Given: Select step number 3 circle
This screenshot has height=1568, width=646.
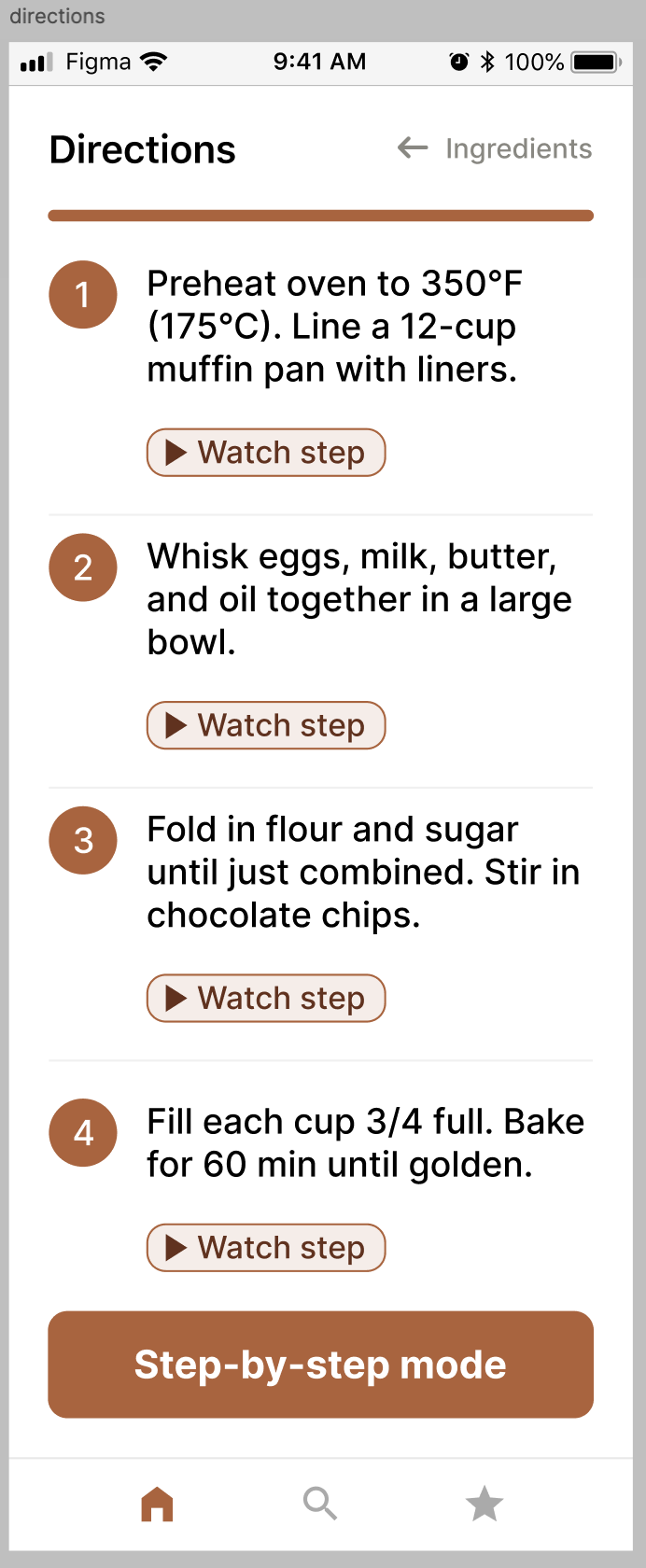Looking at the screenshot, I should point(83,840).
